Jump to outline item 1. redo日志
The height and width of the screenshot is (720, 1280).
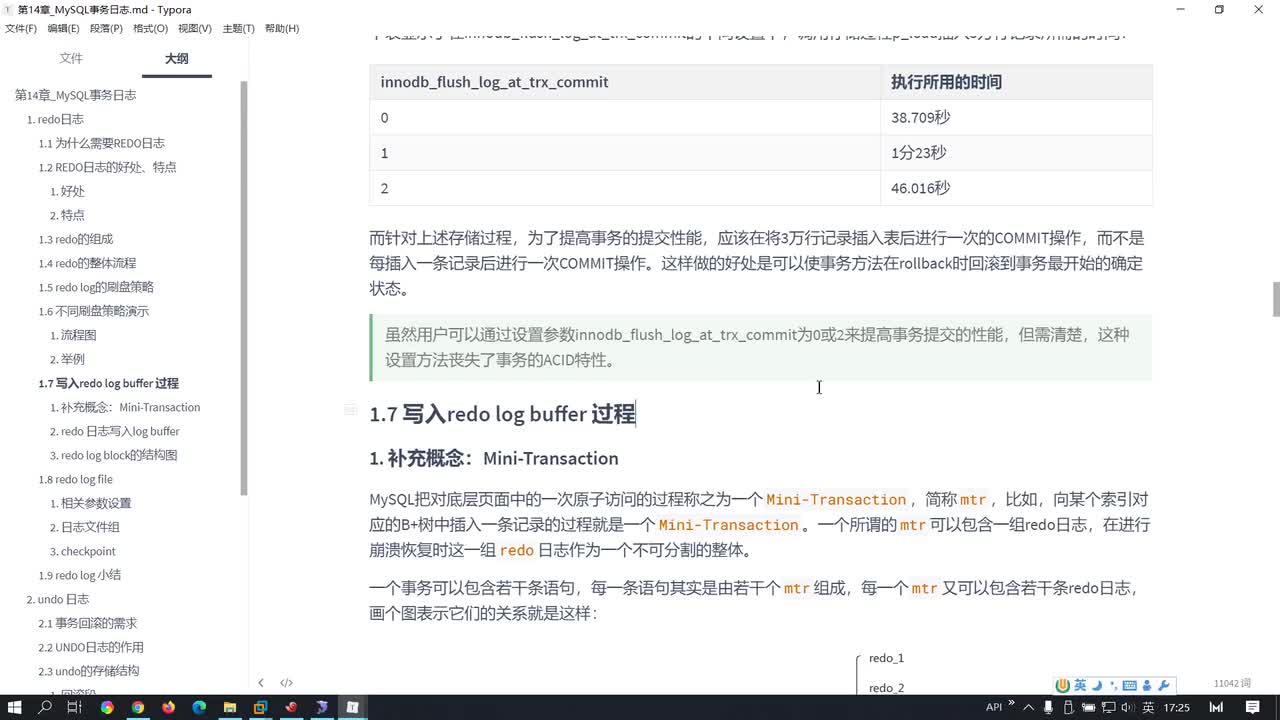55,119
